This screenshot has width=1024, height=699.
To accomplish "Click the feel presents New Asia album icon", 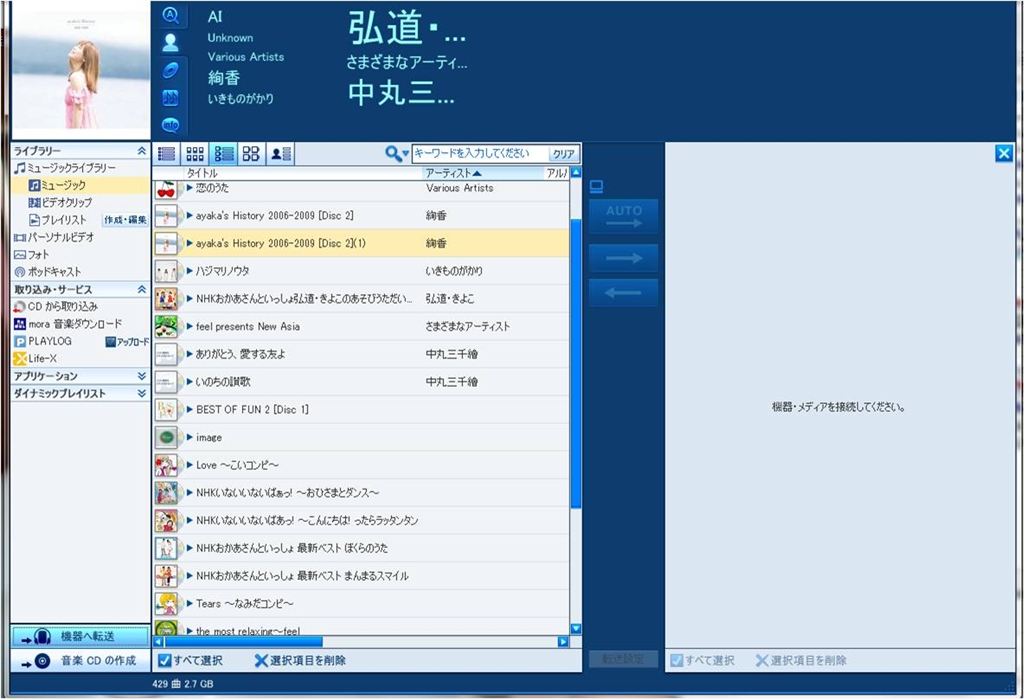I will coord(167,327).
